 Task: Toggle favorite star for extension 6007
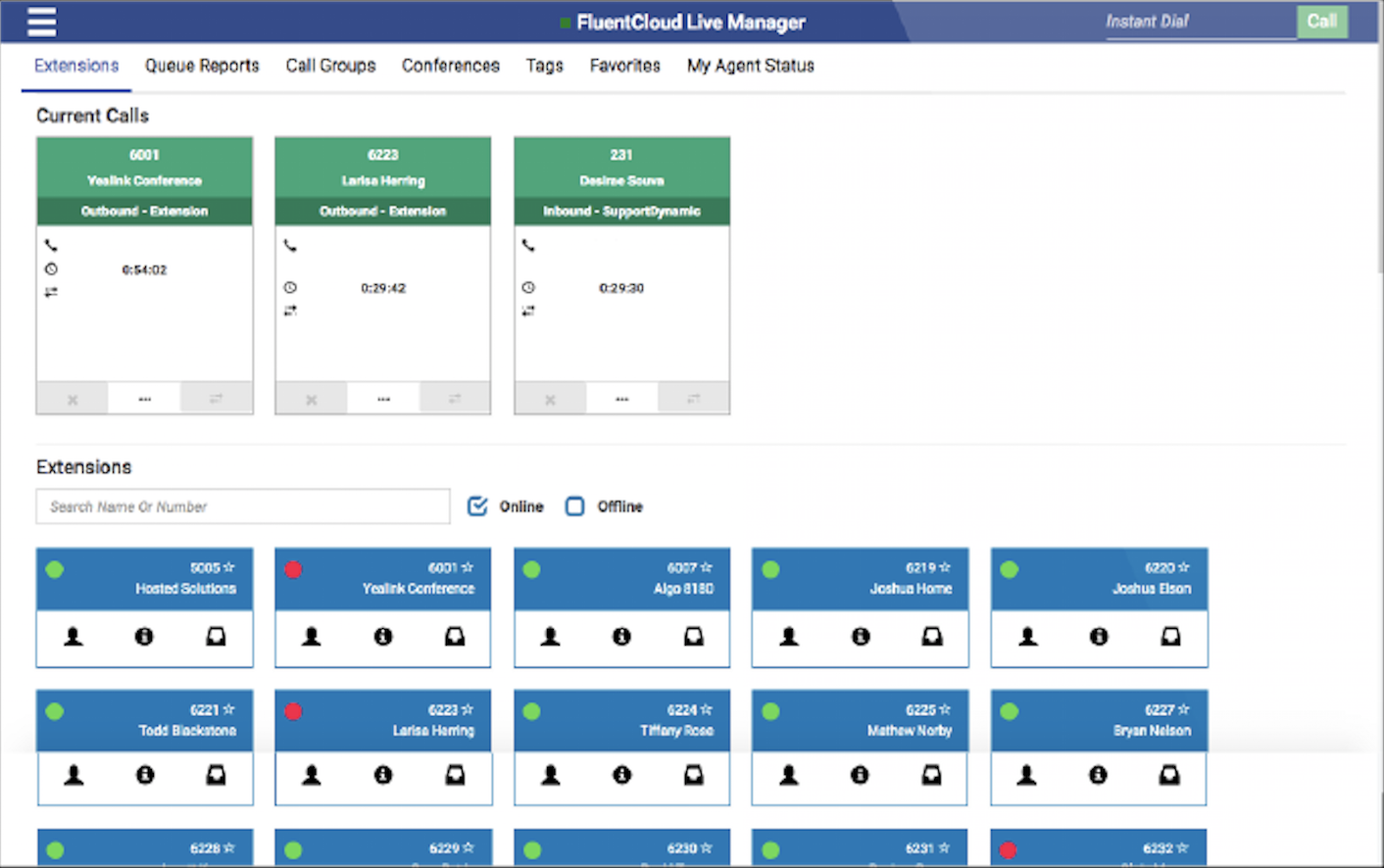707,567
